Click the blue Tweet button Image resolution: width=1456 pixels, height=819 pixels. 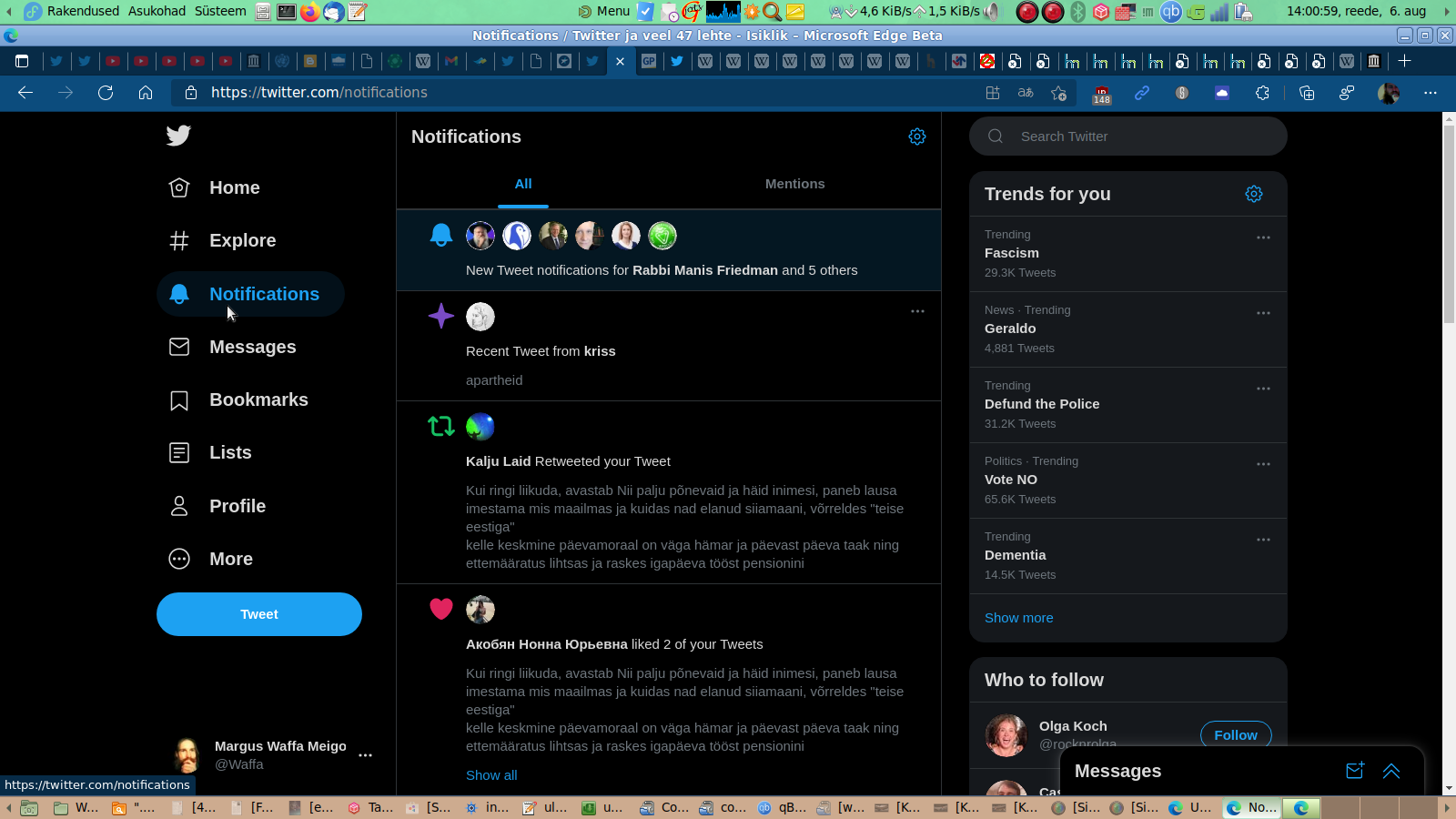point(259,614)
